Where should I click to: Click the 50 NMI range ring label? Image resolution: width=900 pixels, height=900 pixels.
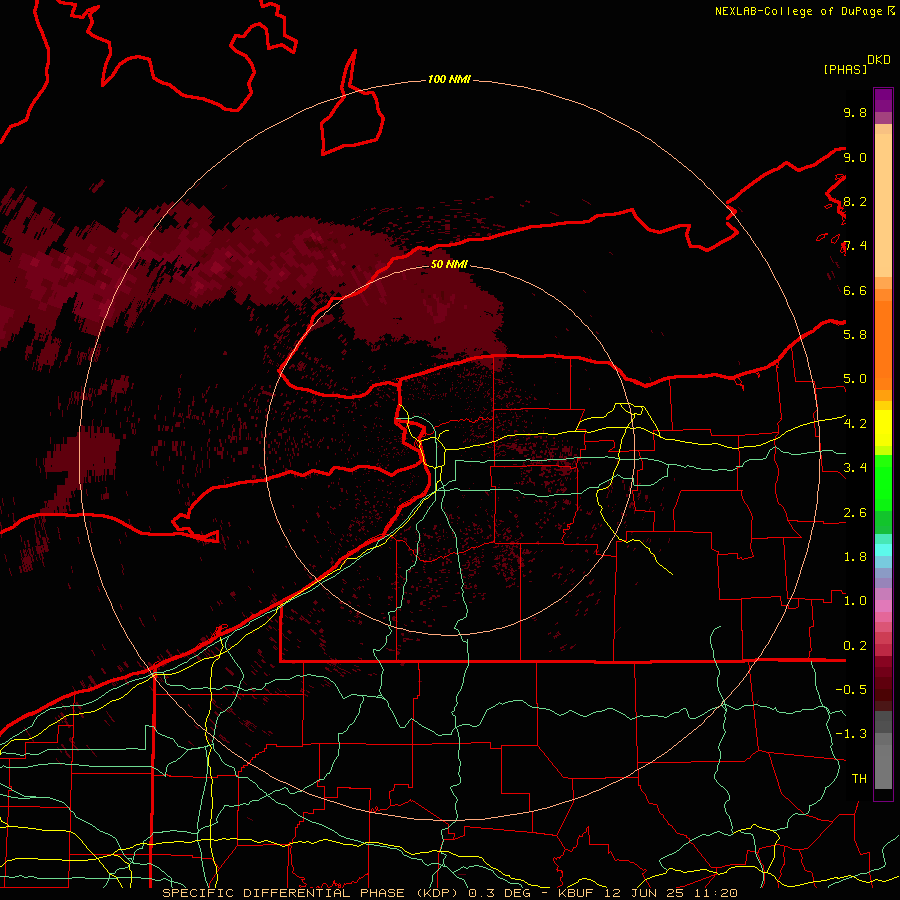click(x=449, y=264)
